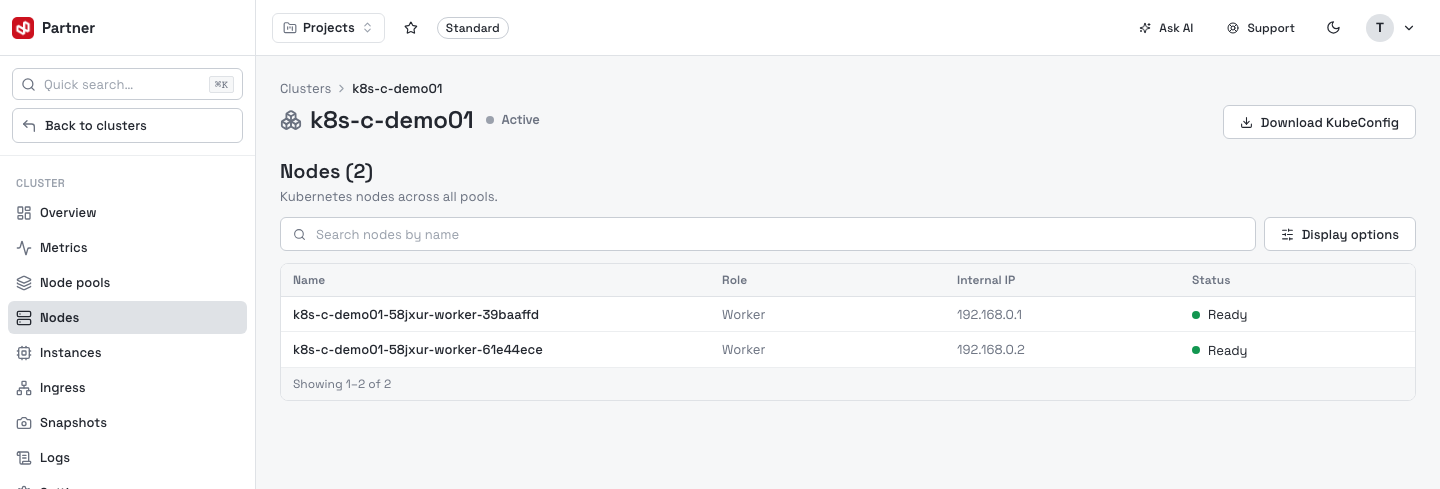Open Instances in sidebar
1440x489 pixels.
127,353
